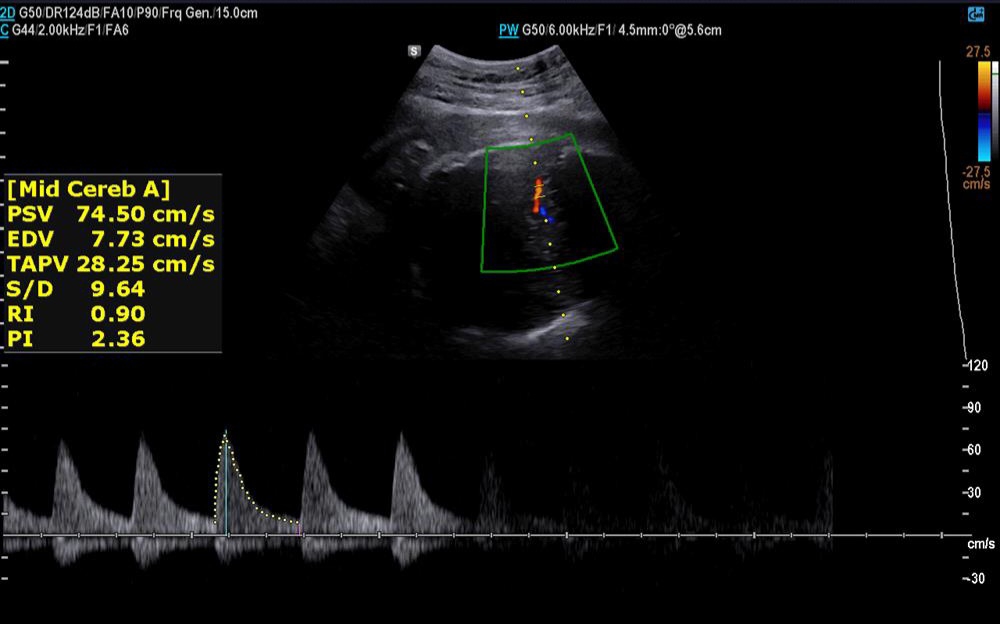Select the C color mode label
This screenshot has width=1000, height=624.
(x=5, y=30)
